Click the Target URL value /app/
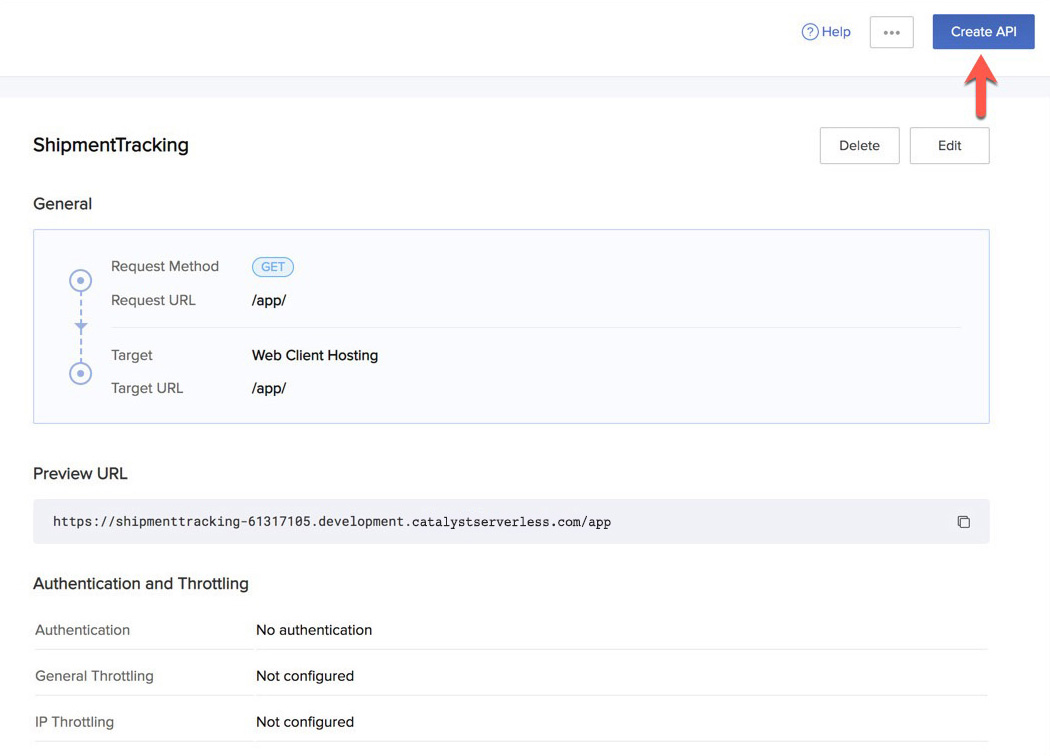1050x756 pixels. pos(269,388)
